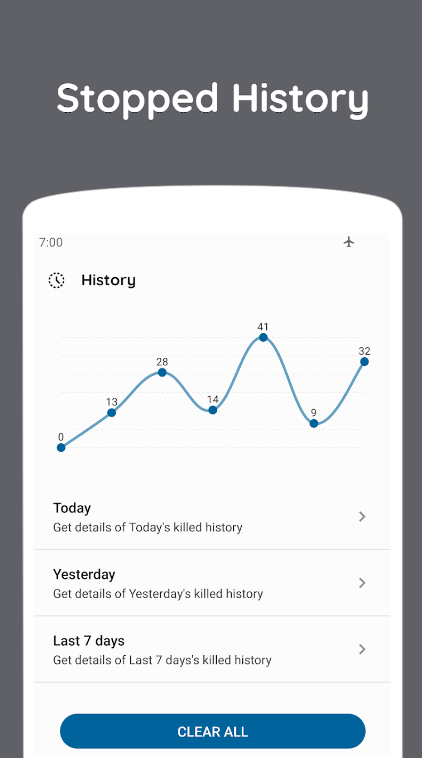Image resolution: width=422 pixels, height=758 pixels.
Task: Select the chart point labeled 0
Action: click(x=61, y=448)
